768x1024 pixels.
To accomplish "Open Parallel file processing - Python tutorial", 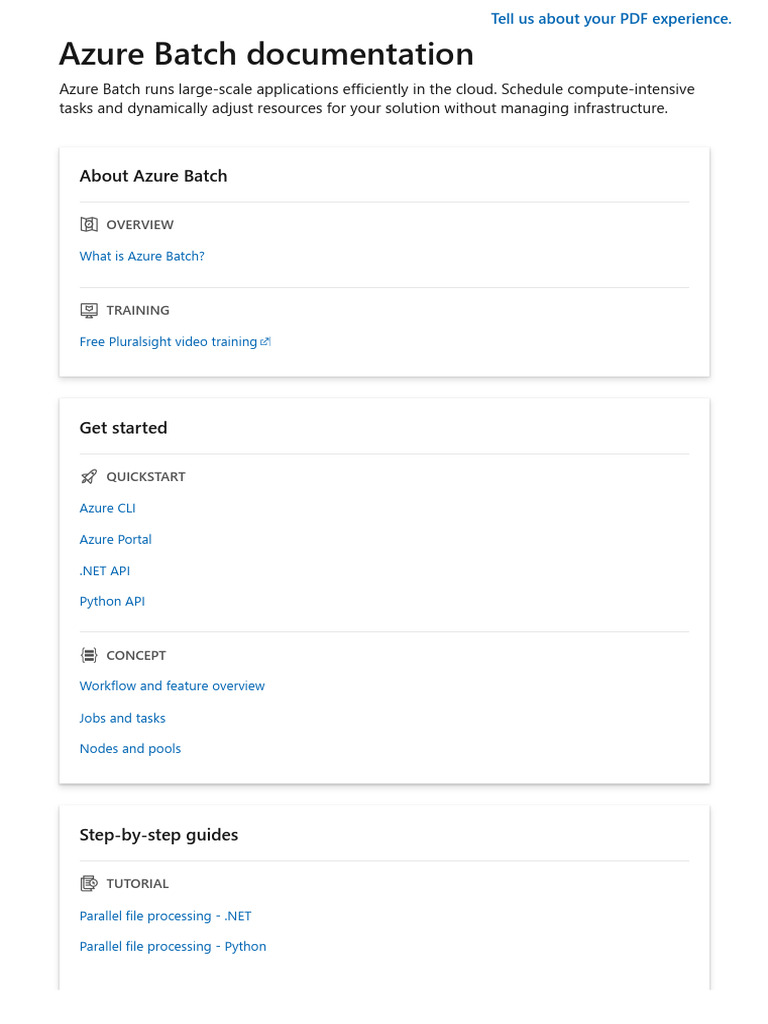I will point(173,947).
